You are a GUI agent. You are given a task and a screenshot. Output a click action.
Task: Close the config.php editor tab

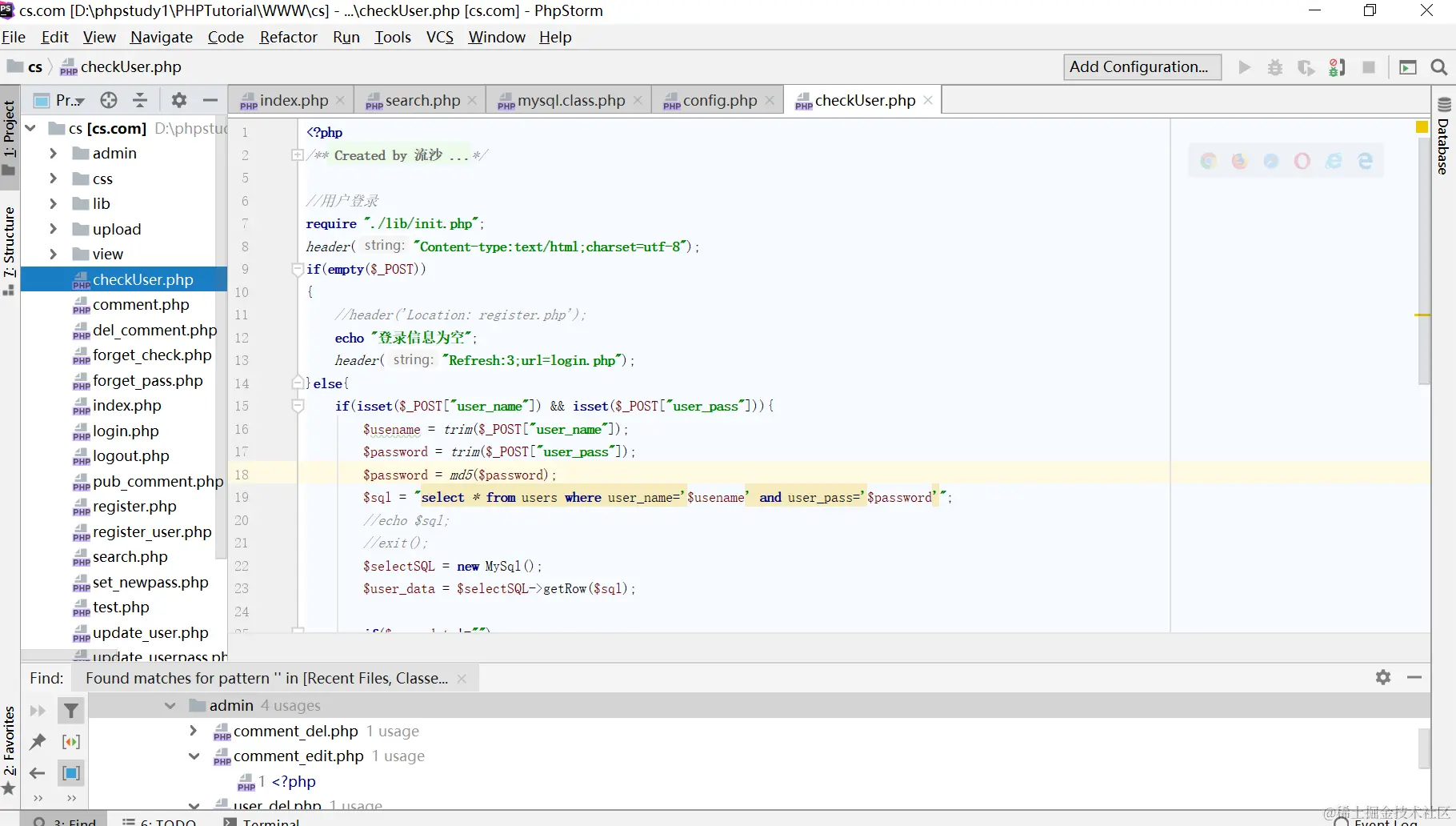click(x=770, y=100)
